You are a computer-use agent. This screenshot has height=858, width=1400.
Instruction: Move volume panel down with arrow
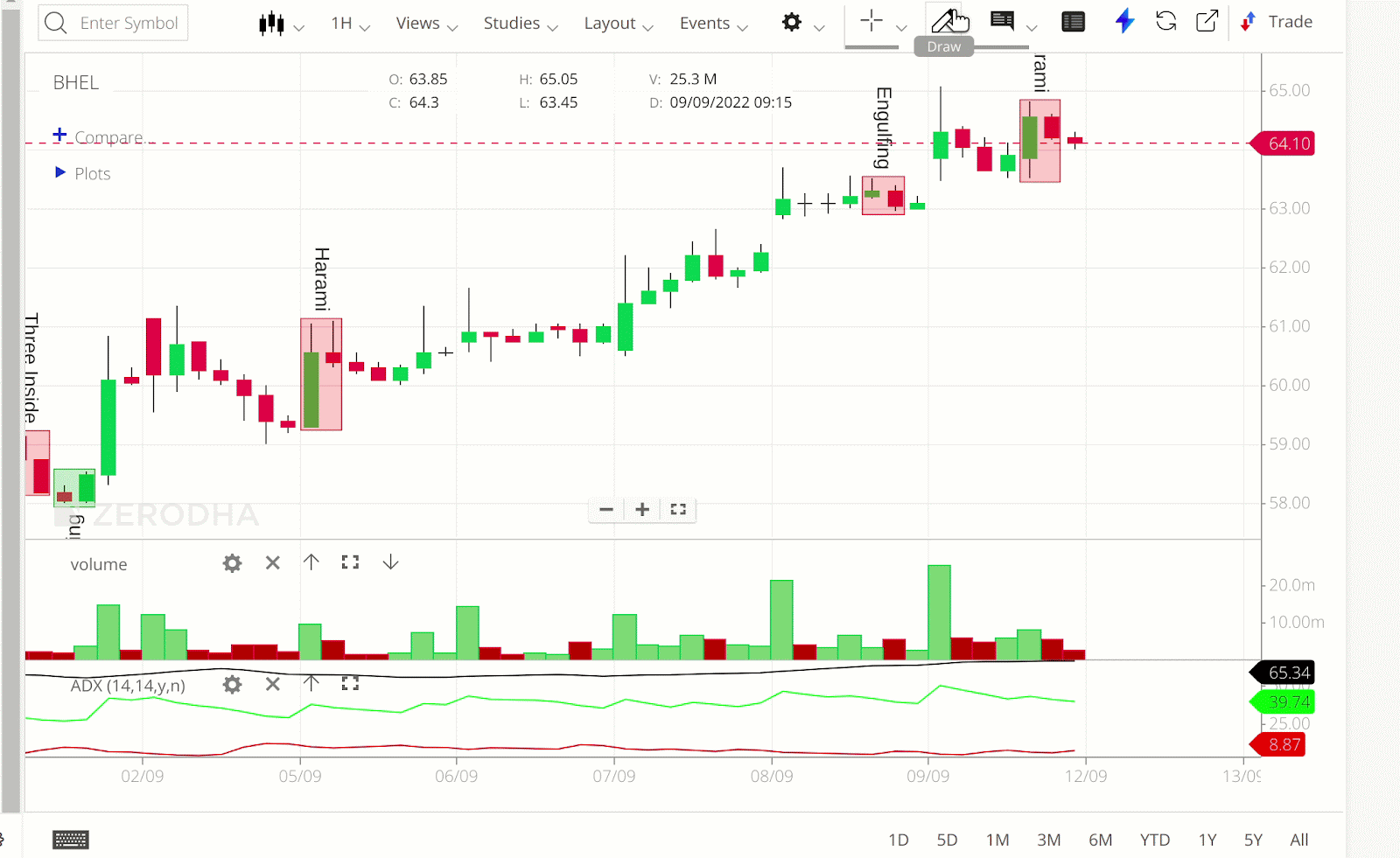pyautogui.click(x=391, y=562)
